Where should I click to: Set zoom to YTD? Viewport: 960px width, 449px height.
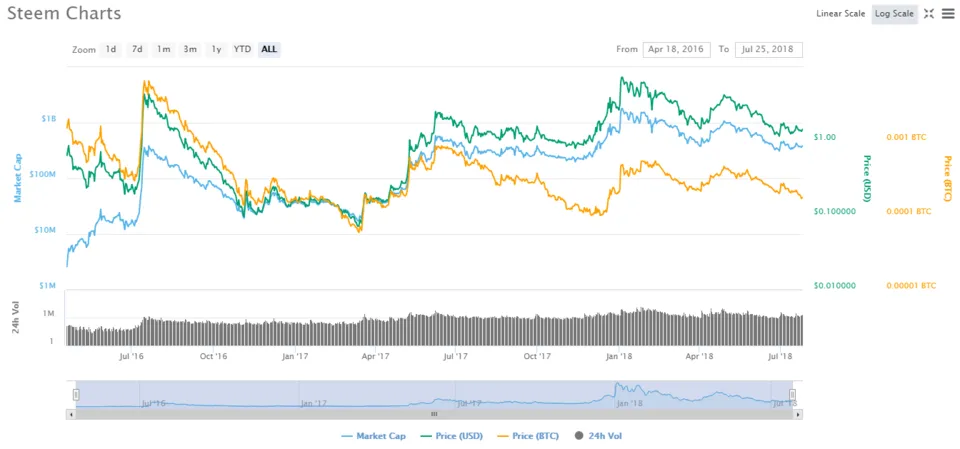click(x=242, y=49)
